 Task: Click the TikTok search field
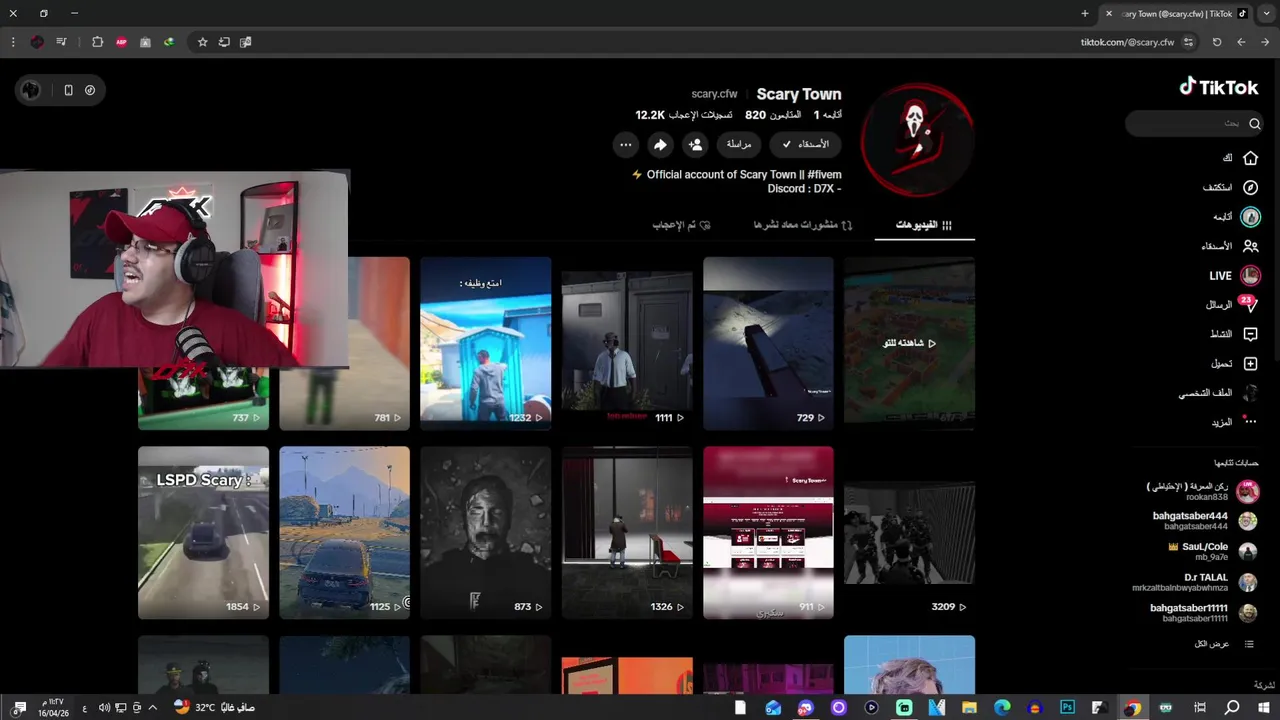tap(1195, 123)
